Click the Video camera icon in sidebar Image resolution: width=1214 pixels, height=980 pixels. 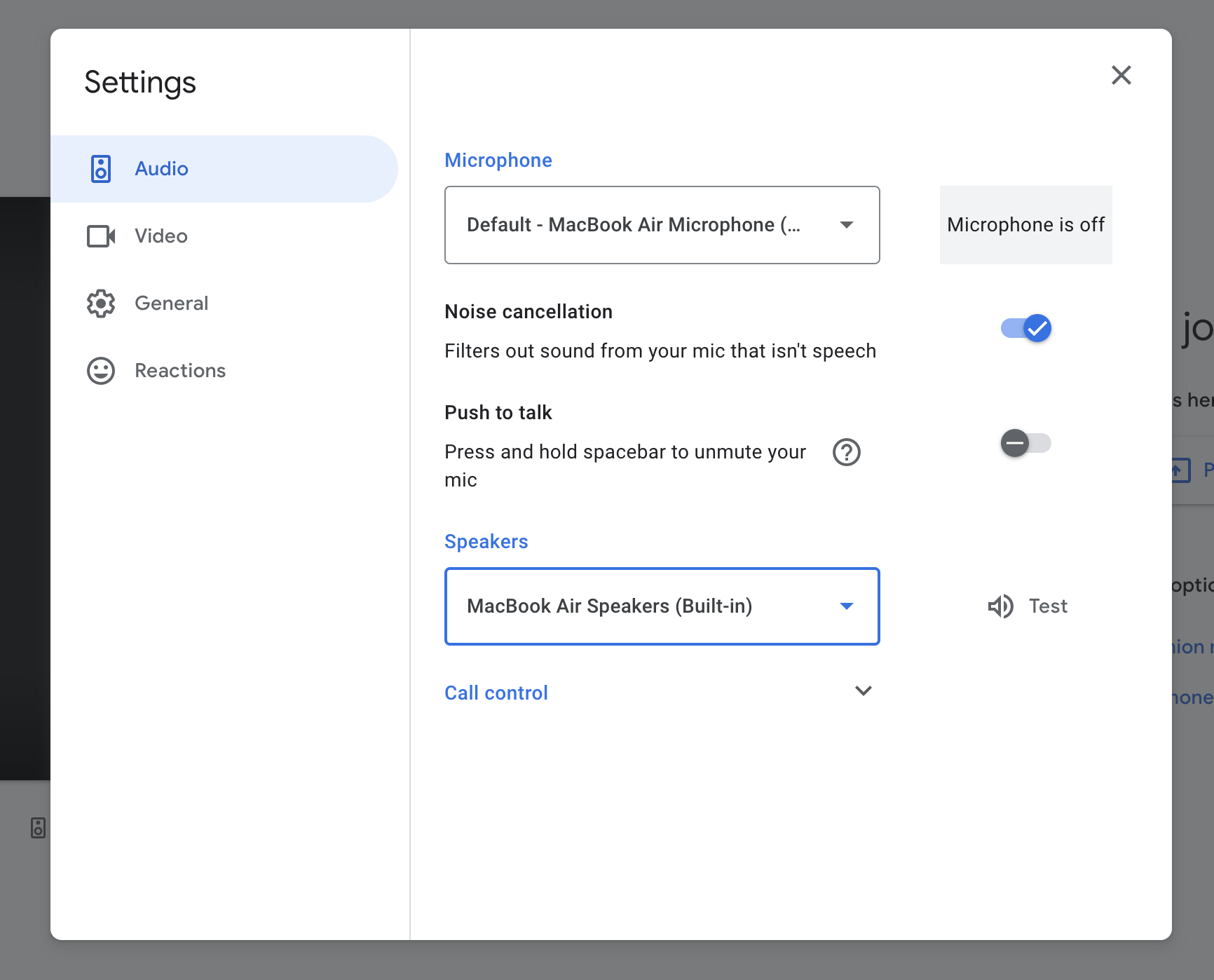[x=101, y=236]
